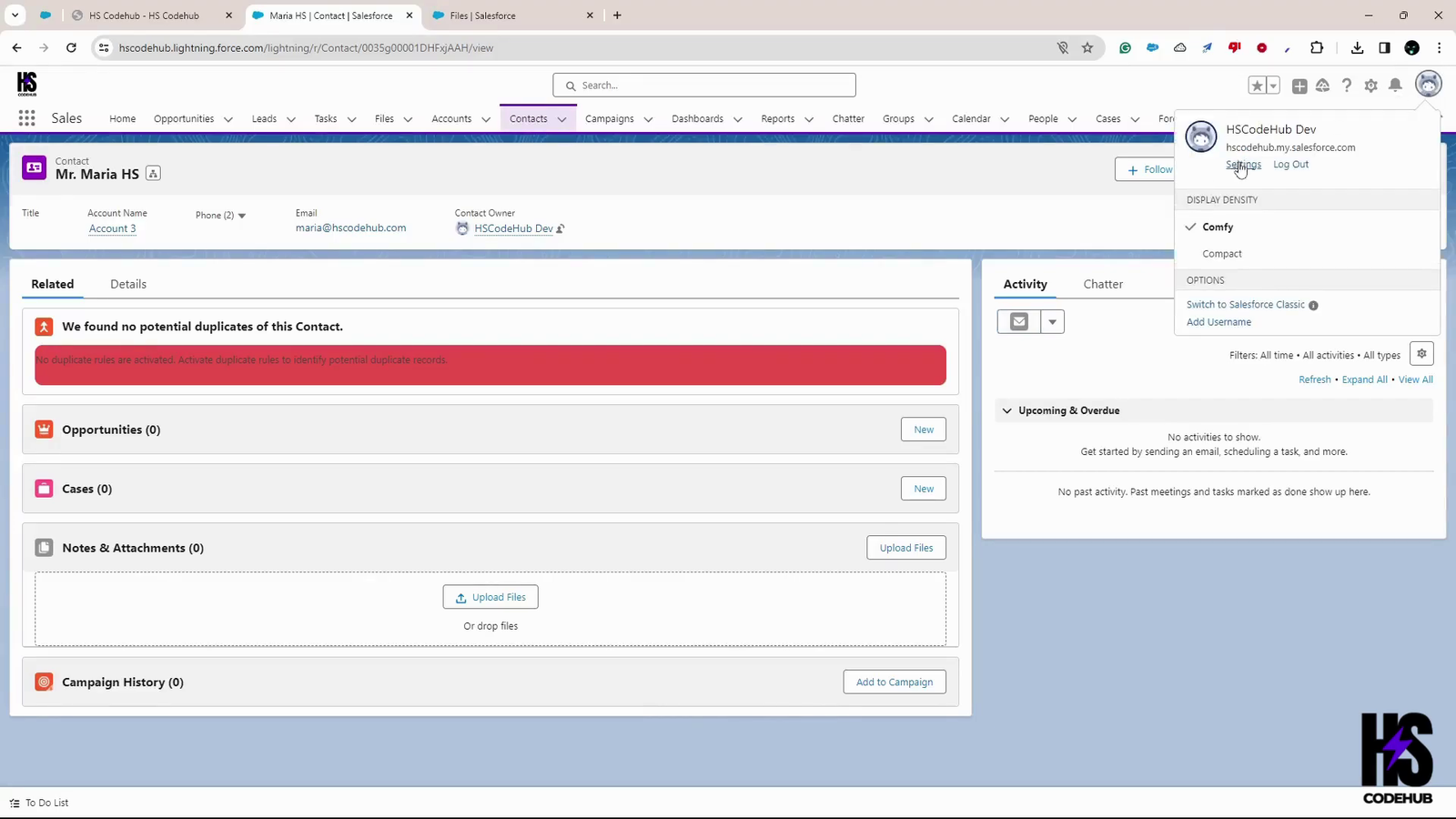Viewport: 1456px width, 819px height.
Task: Click the Add to Campaign button
Action: pos(895,682)
